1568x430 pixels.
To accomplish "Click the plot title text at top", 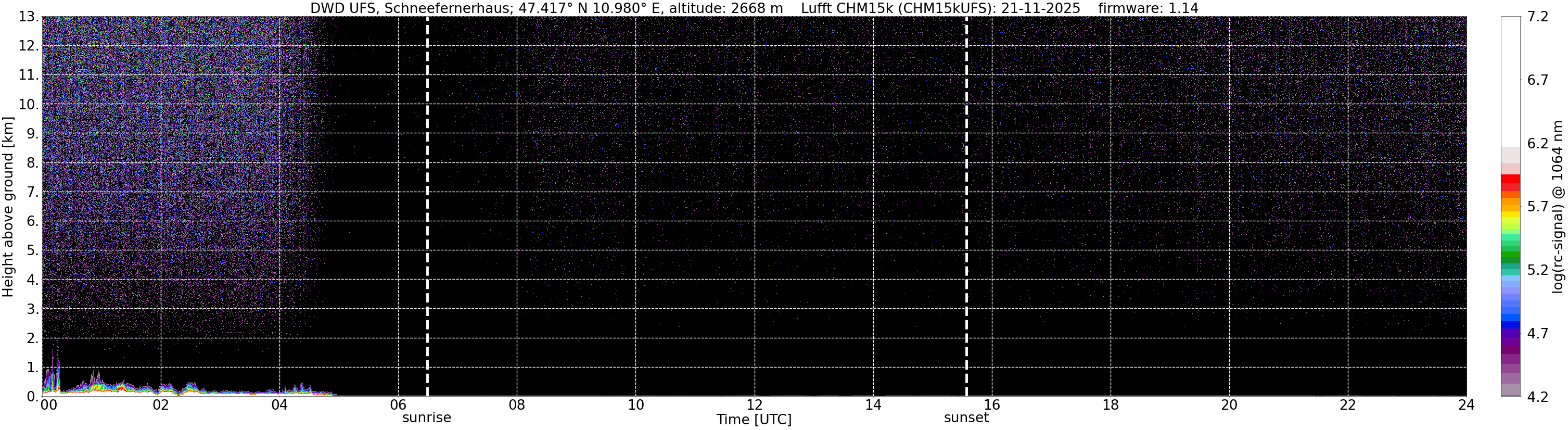I will pyautogui.click(x=754, y=8).
